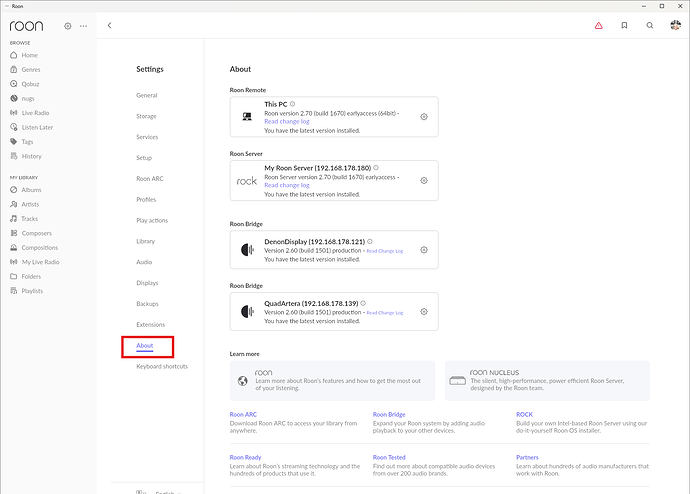Open Genres in sidebar
Screen dimensions: 690x494
(x=26, y=70)
